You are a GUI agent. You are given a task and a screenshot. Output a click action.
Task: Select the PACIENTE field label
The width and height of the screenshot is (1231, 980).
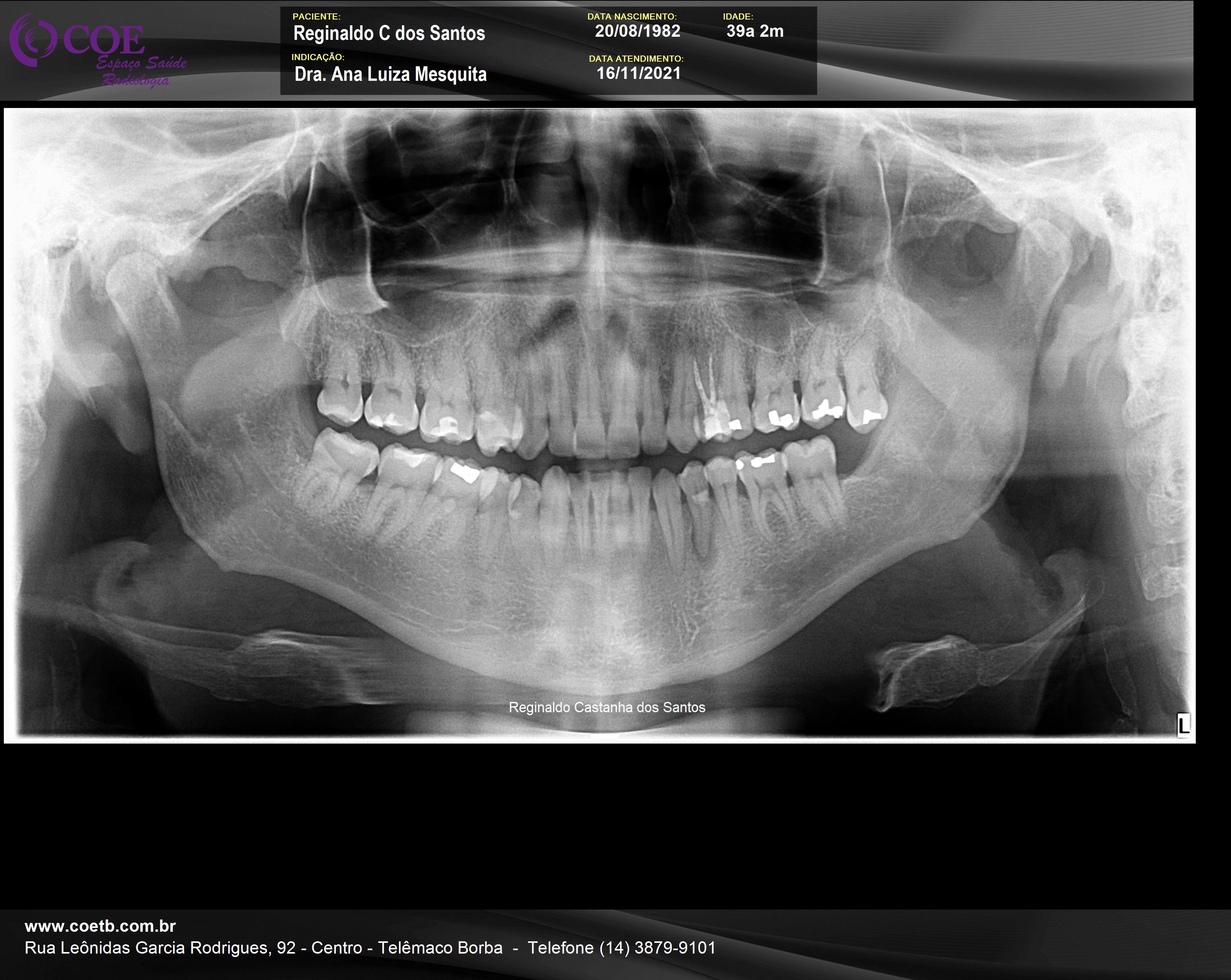[x=316, y=16]
